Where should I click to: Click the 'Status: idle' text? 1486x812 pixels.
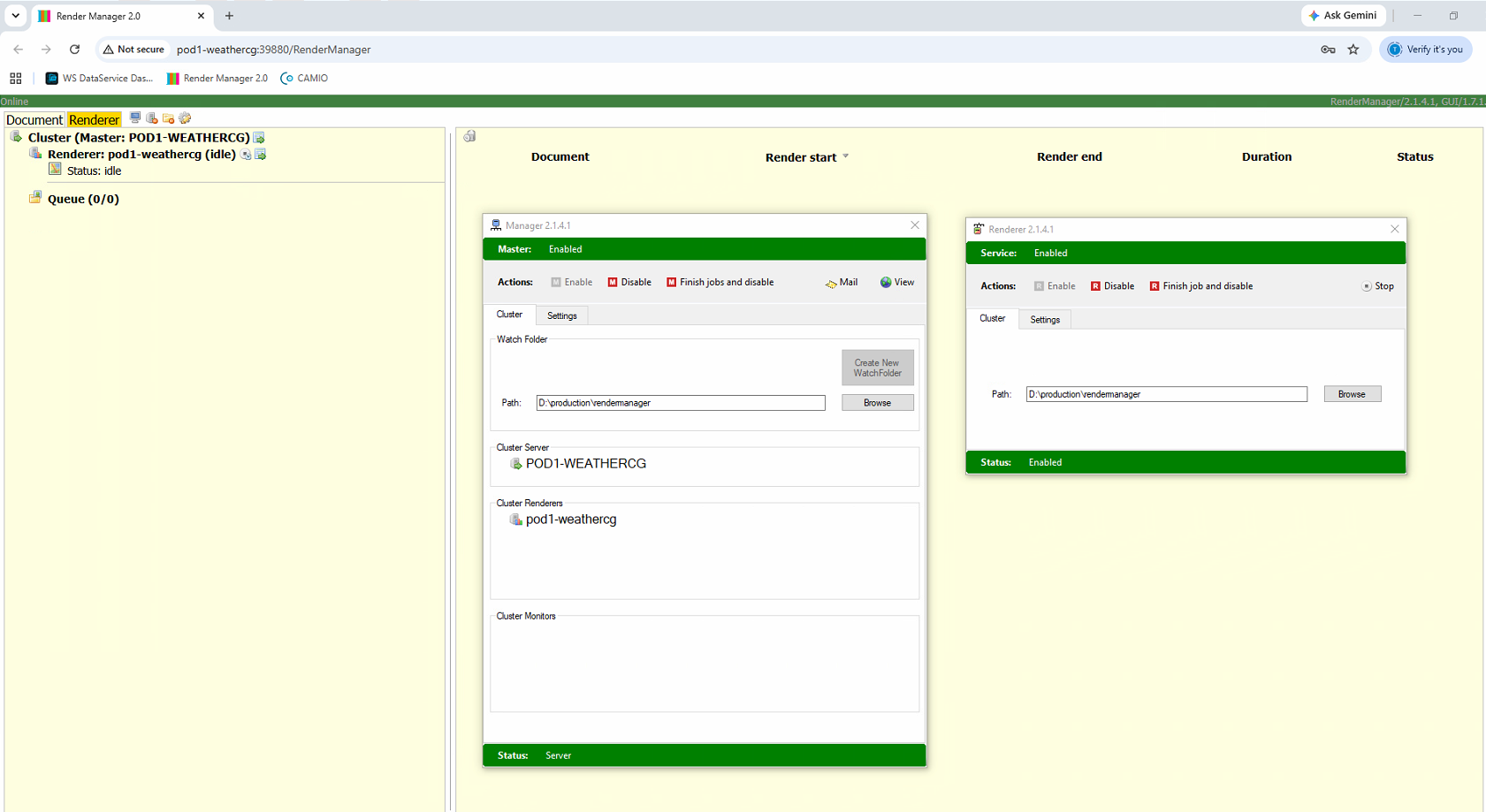click(x=94, y=171)
